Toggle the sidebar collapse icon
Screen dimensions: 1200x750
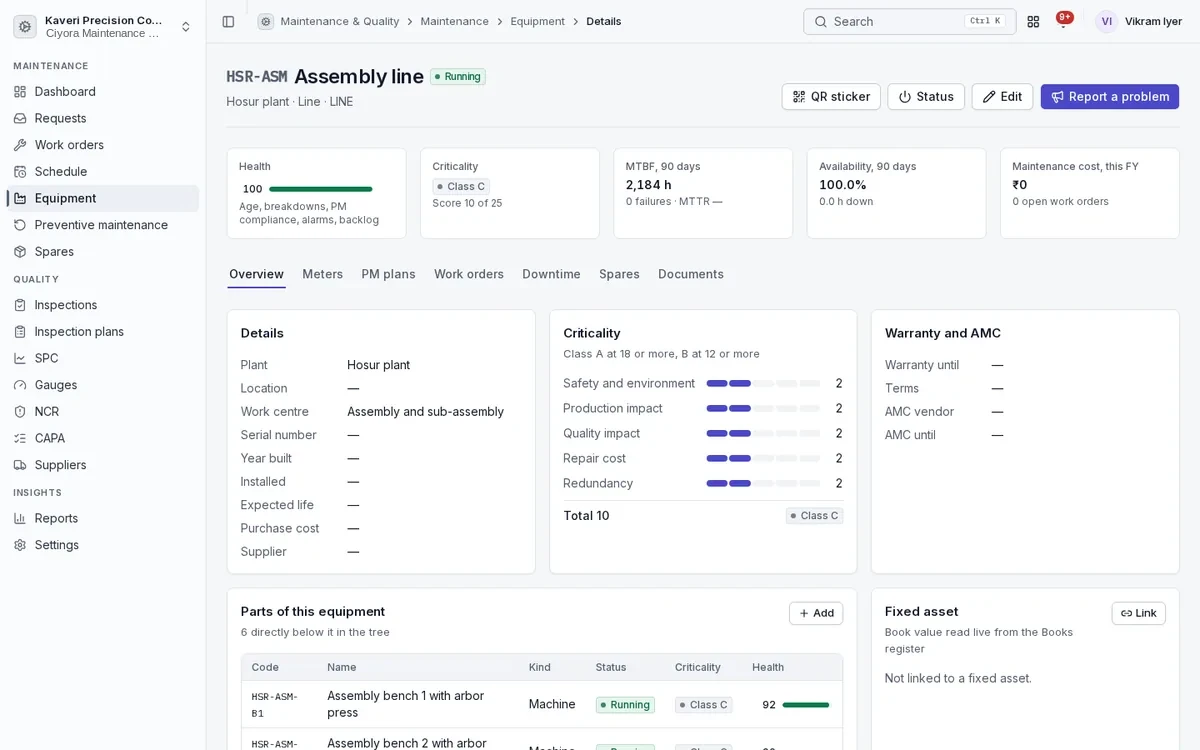pyautogui.click(x=228, y=21)
